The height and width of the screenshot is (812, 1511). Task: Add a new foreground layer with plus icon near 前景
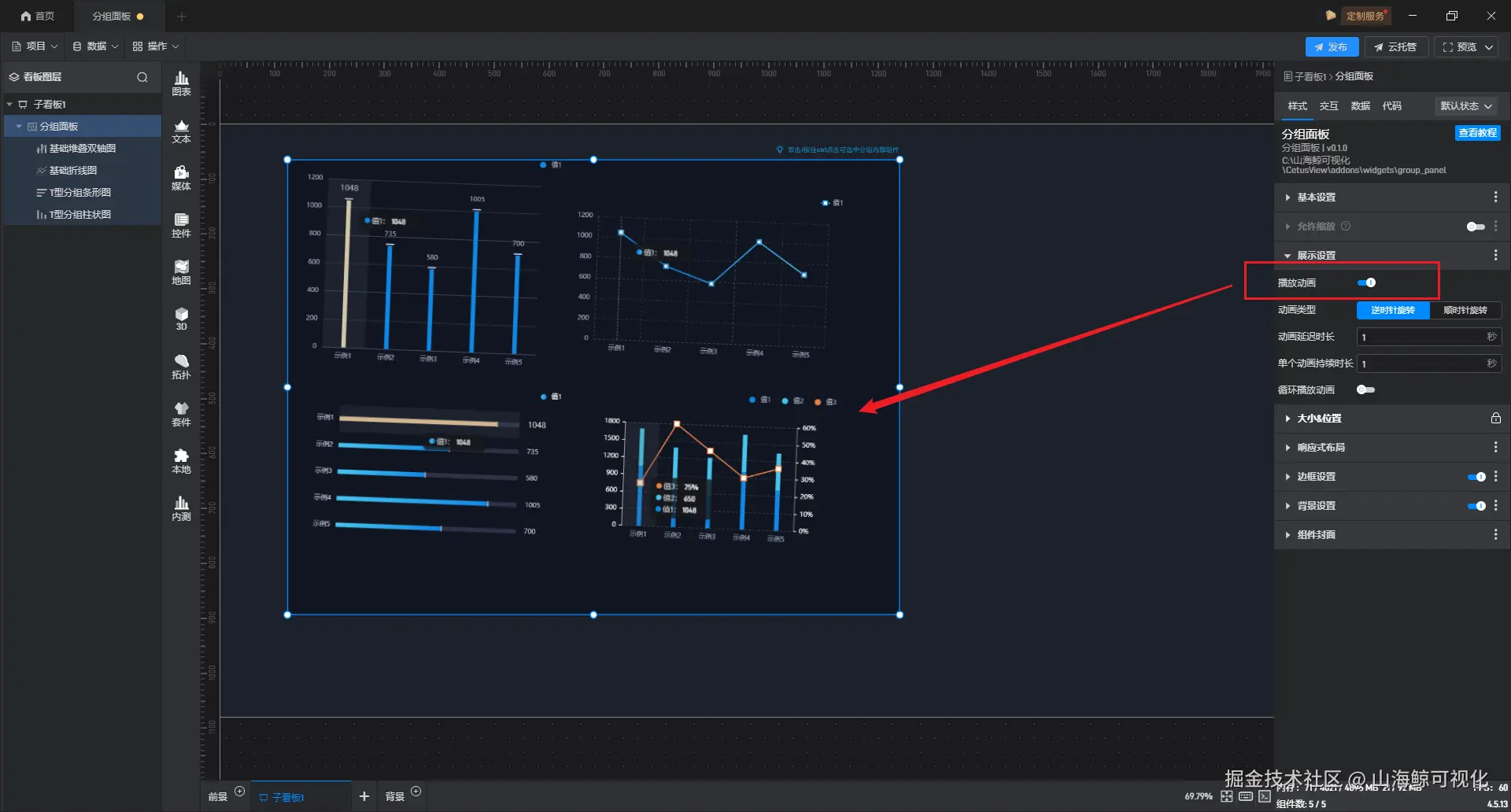[x=240, y=792]
